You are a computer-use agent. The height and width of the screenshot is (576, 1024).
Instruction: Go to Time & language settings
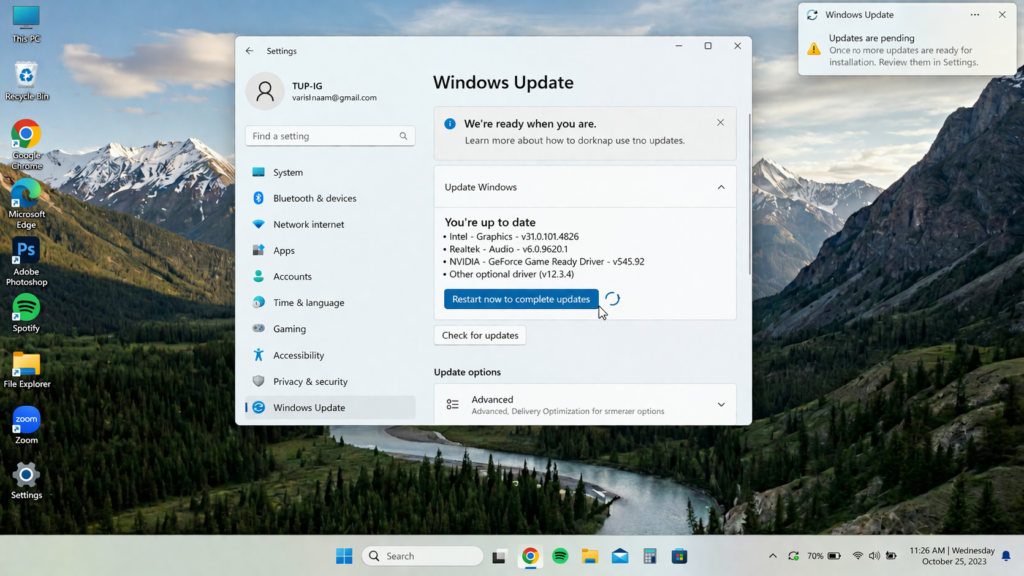308,303
